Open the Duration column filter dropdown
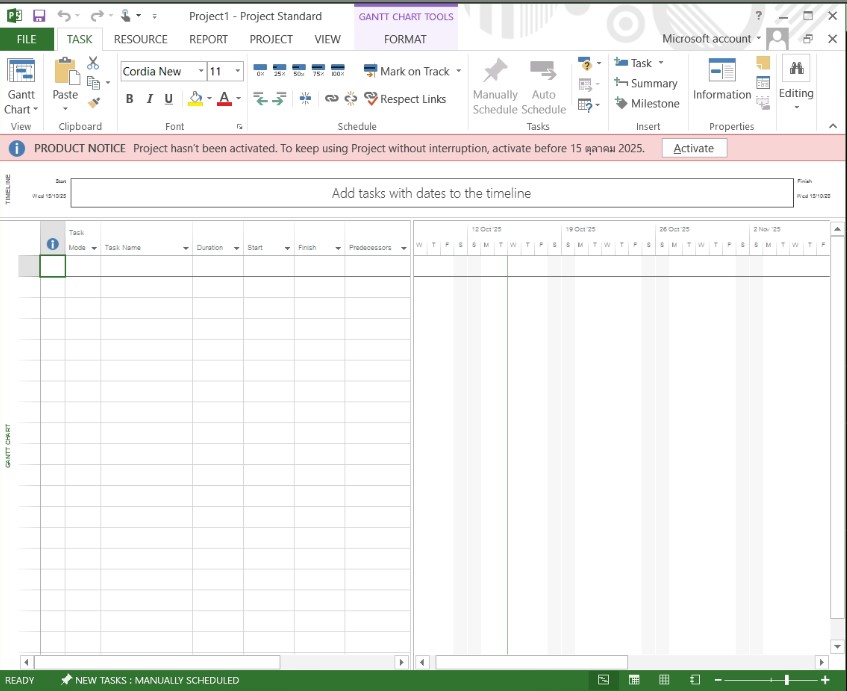Viewport: 847px width, 691px height. [x=237, y=248]
